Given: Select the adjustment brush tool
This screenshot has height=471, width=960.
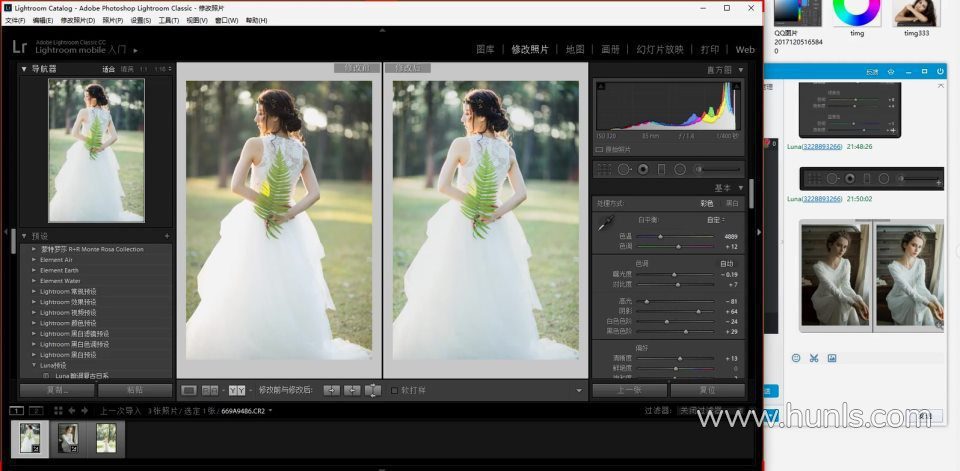Looking at the screenshot, I should coord(719,170).
